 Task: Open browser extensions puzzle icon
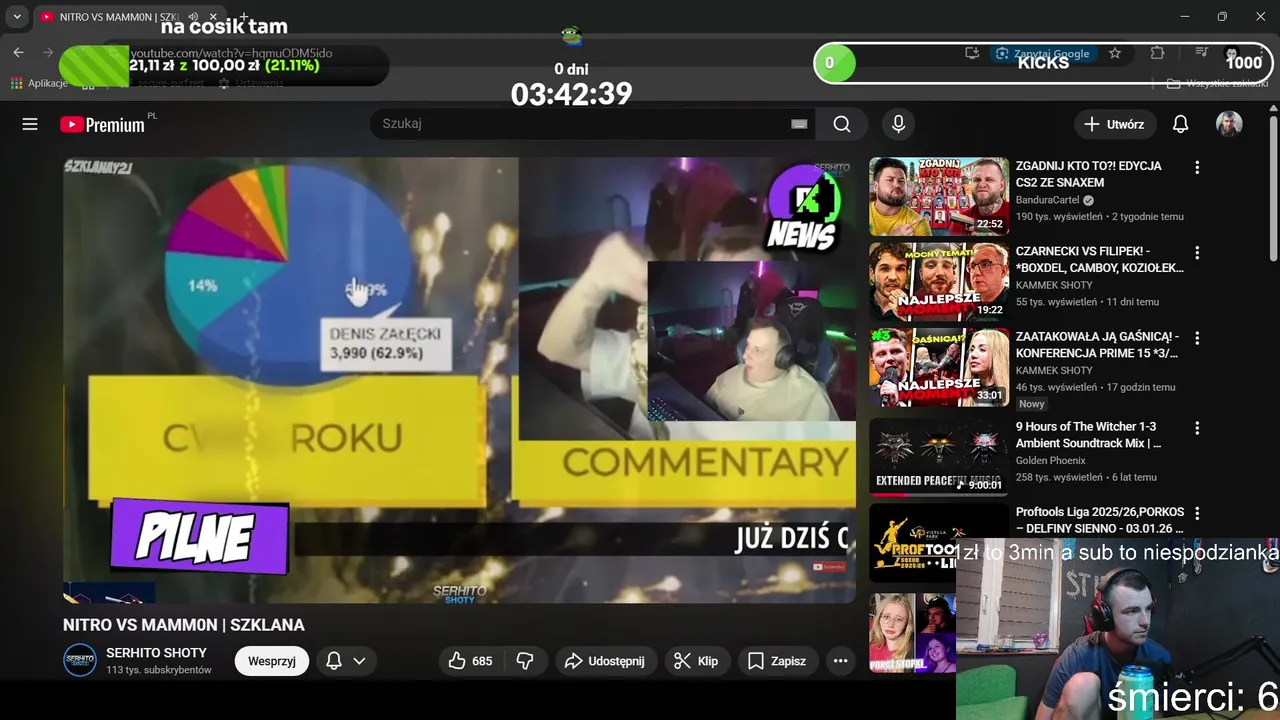(x=1157, y=53)
